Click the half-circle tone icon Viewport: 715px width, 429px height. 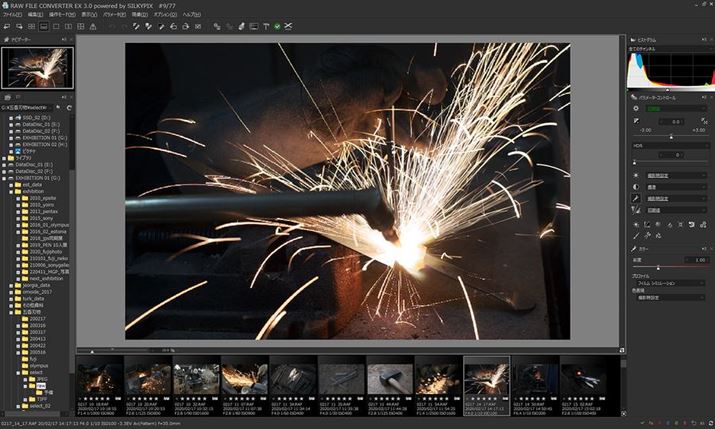[x=636, y=187]
